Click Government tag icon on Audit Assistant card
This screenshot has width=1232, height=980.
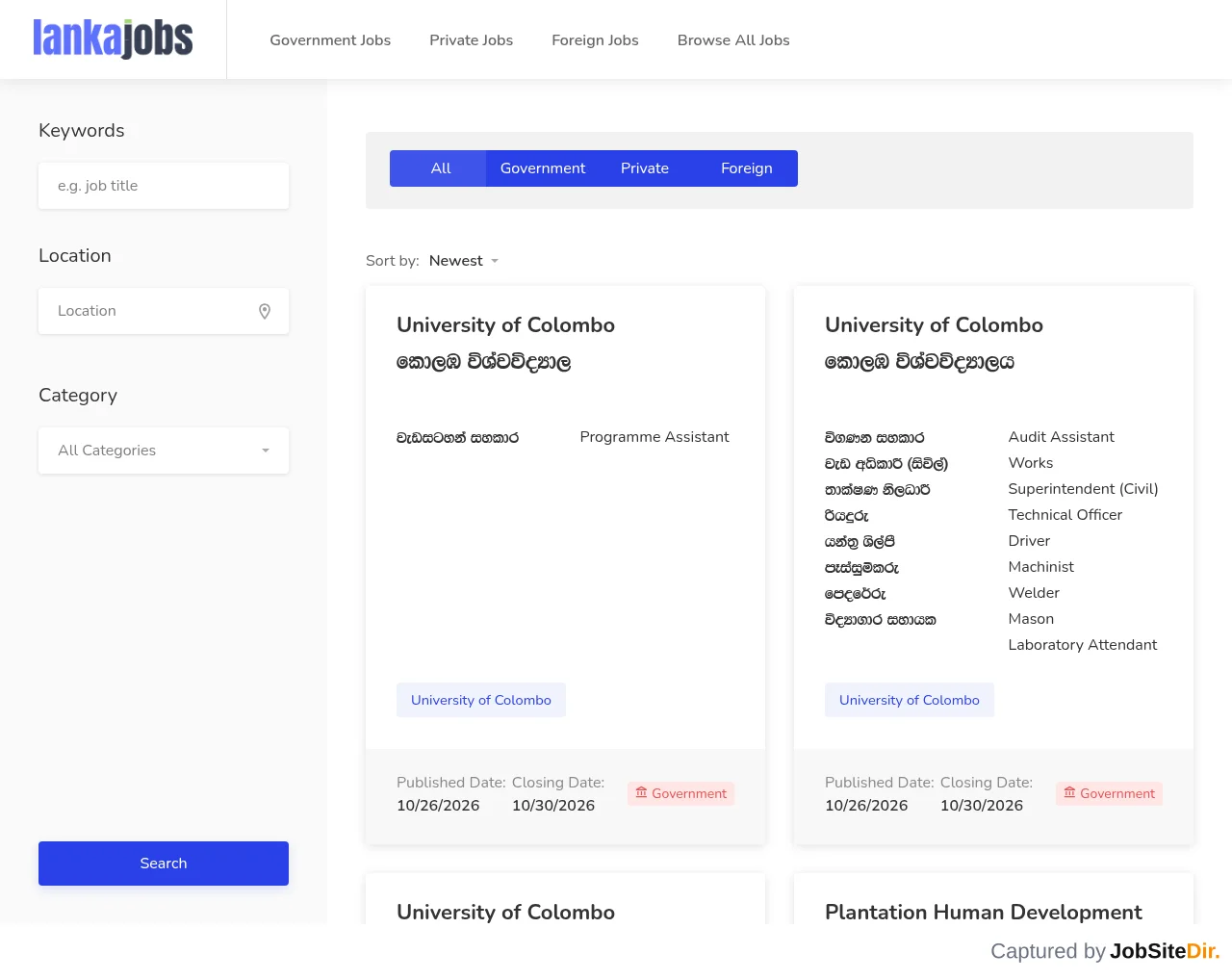1069,793
